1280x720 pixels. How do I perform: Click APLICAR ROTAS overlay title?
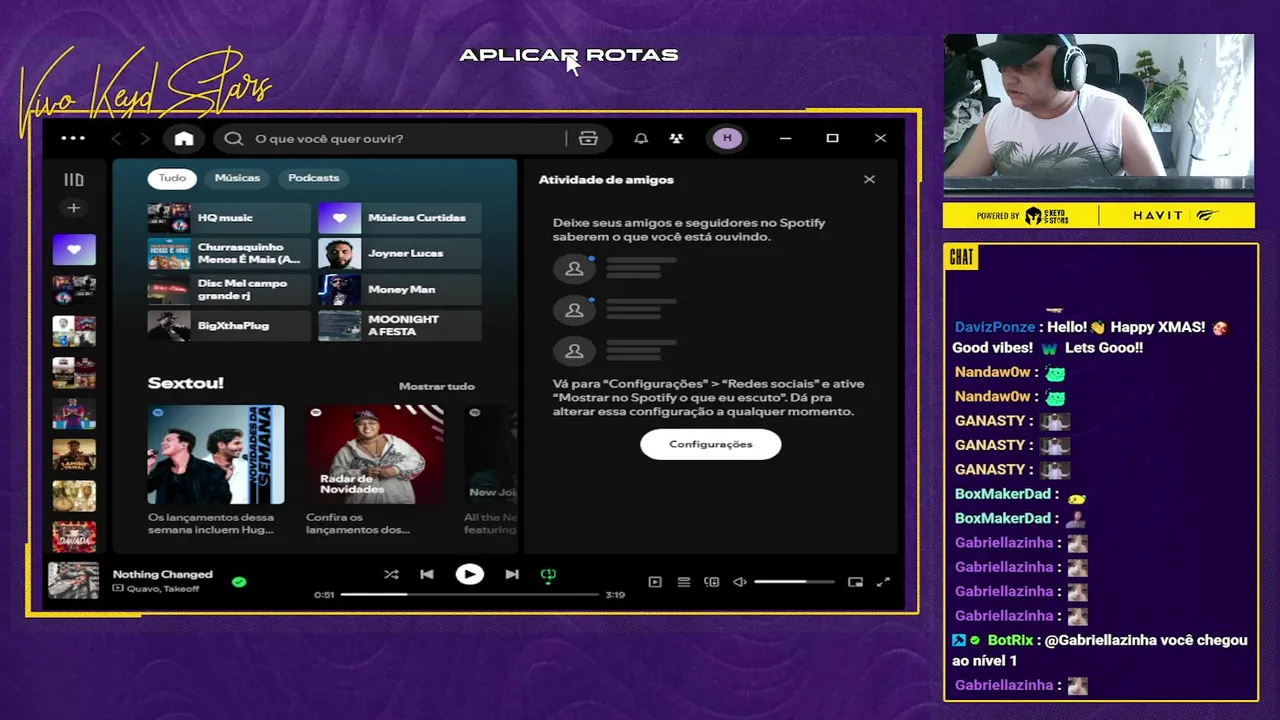[x=569, y=55]
